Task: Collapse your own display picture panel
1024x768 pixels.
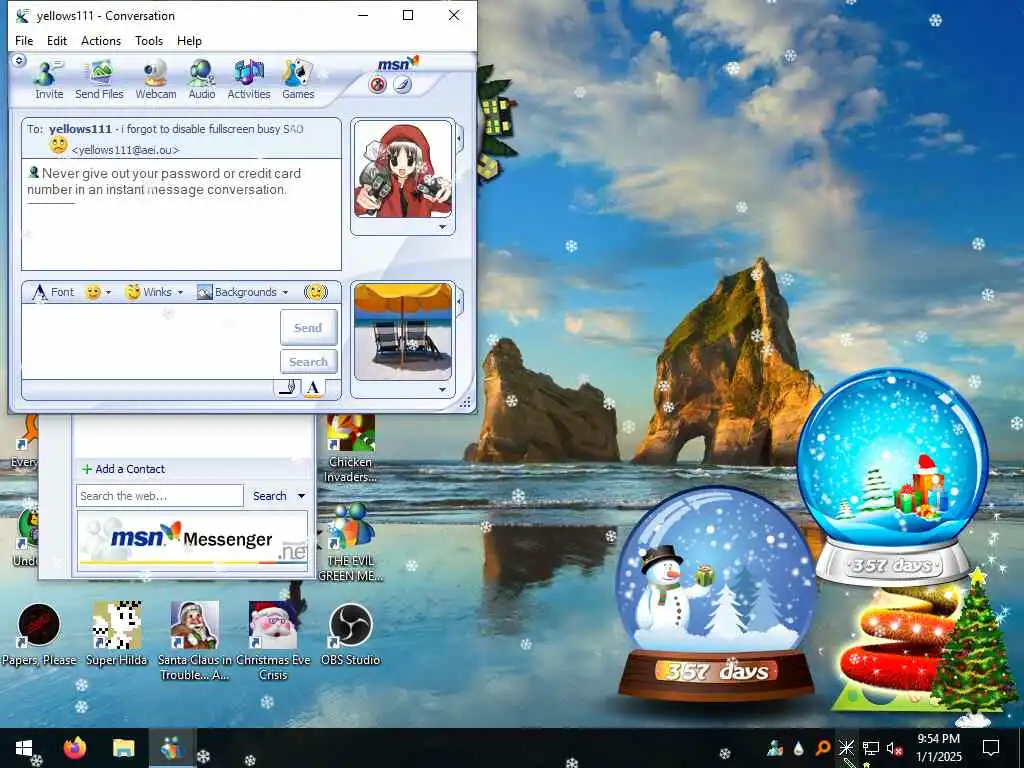Action: (x=460, y=302)
